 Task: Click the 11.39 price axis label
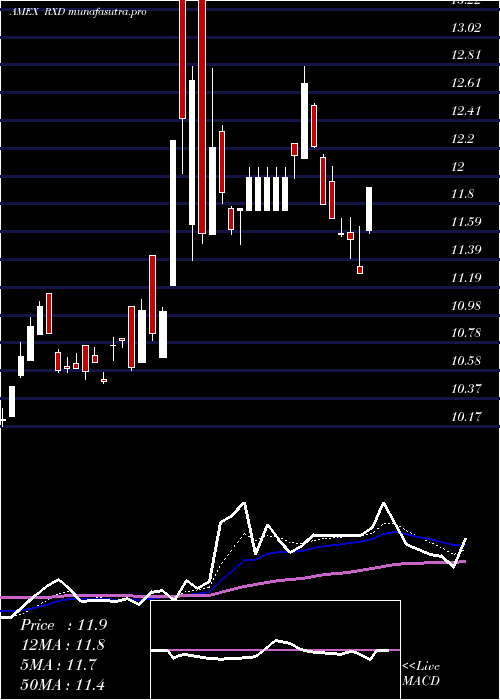coord(466,250)
